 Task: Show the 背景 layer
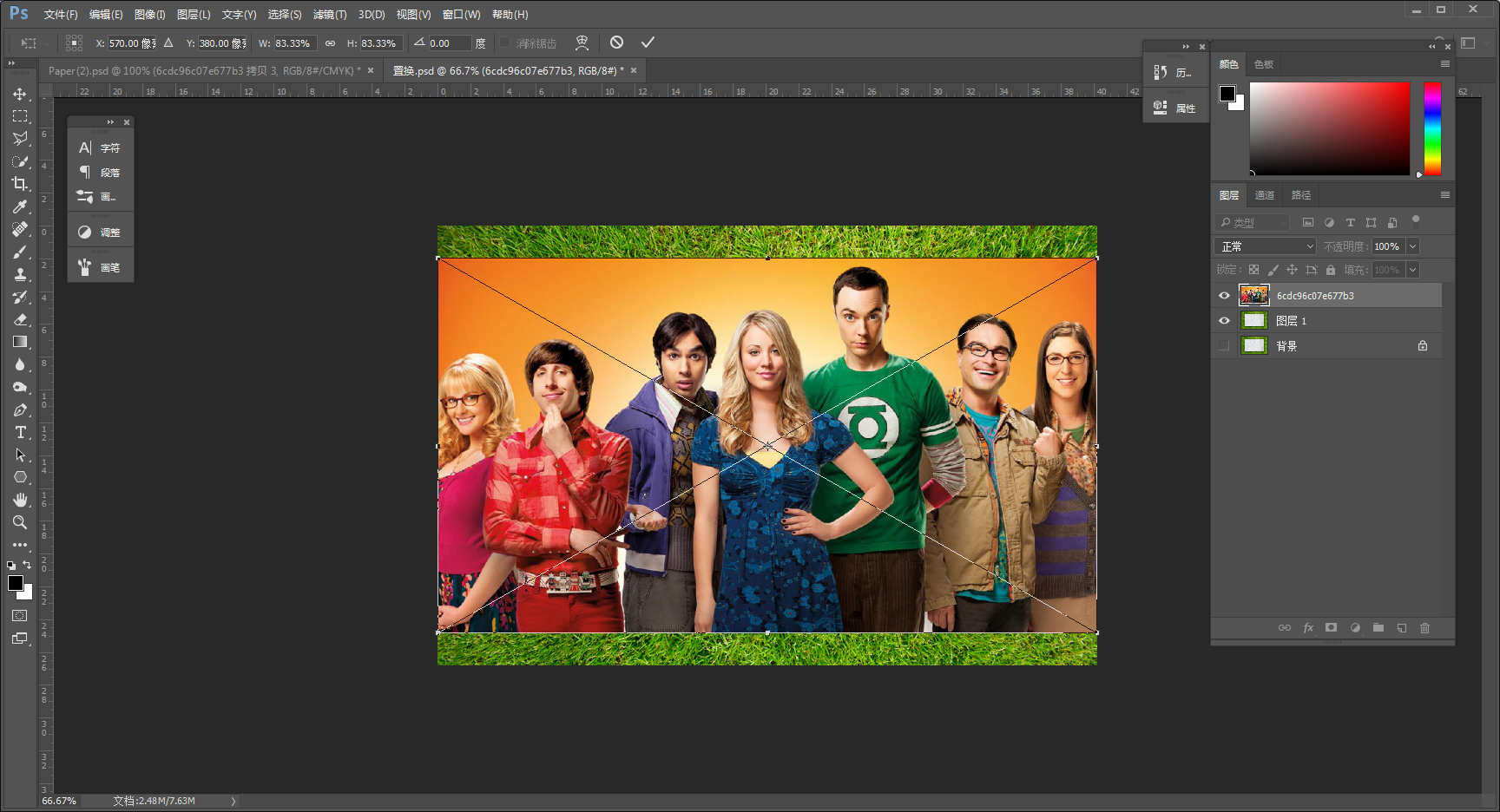click(x=1224, y=346)
